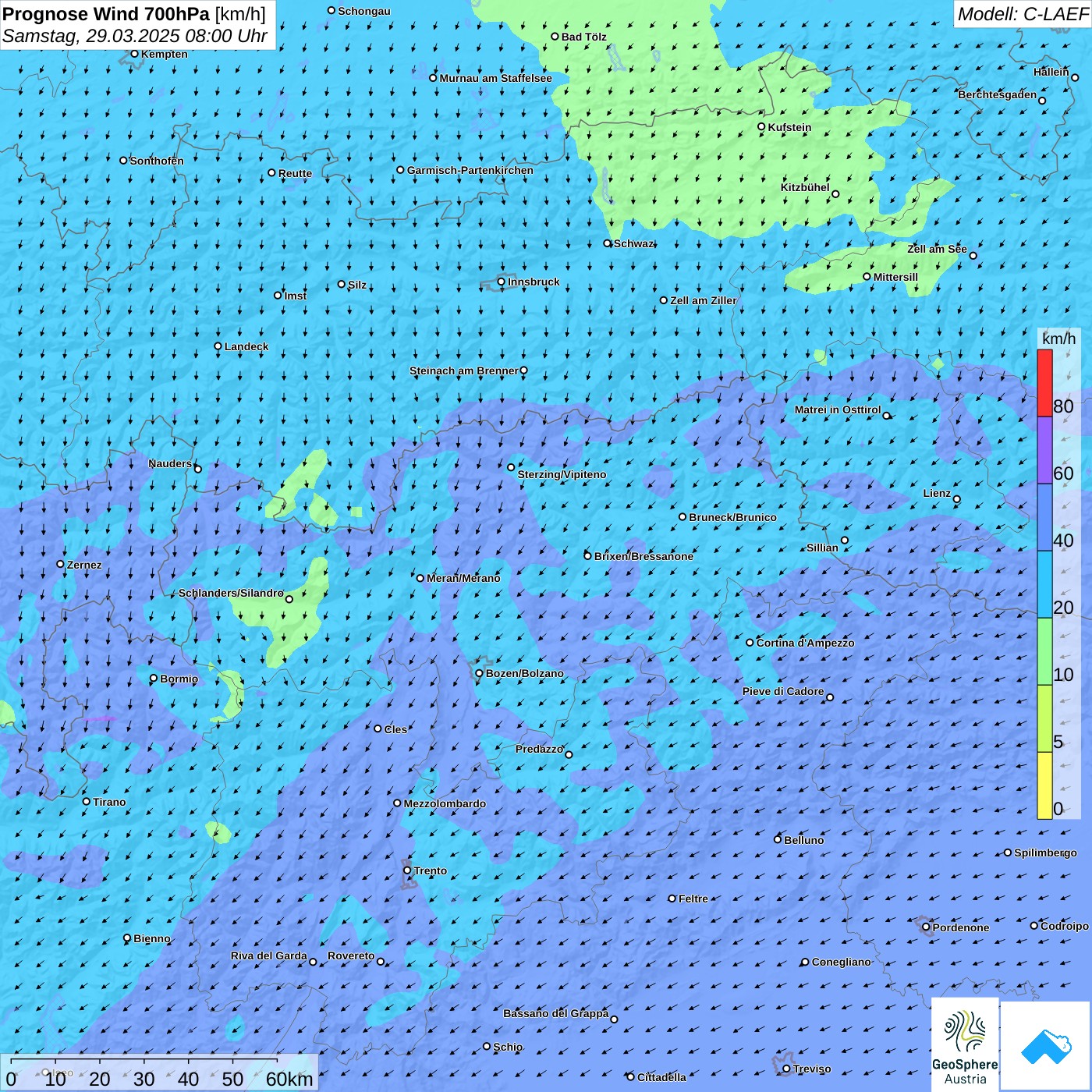Viewport: 1092px width, 1092px height.
Task: Click the Trento city marker
Action: 407,870
